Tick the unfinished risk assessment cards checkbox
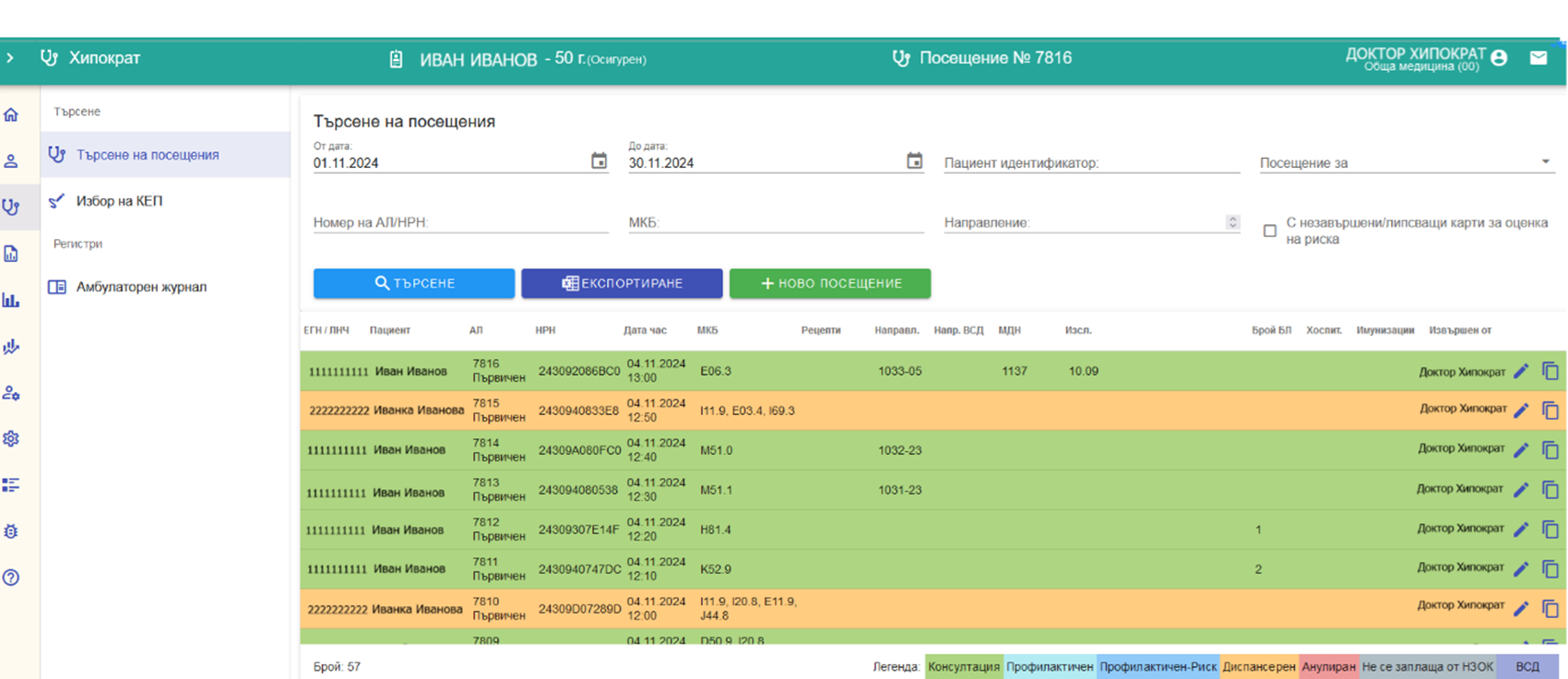The width and height of the screenshot is (1568, 679). (1270, 231)
